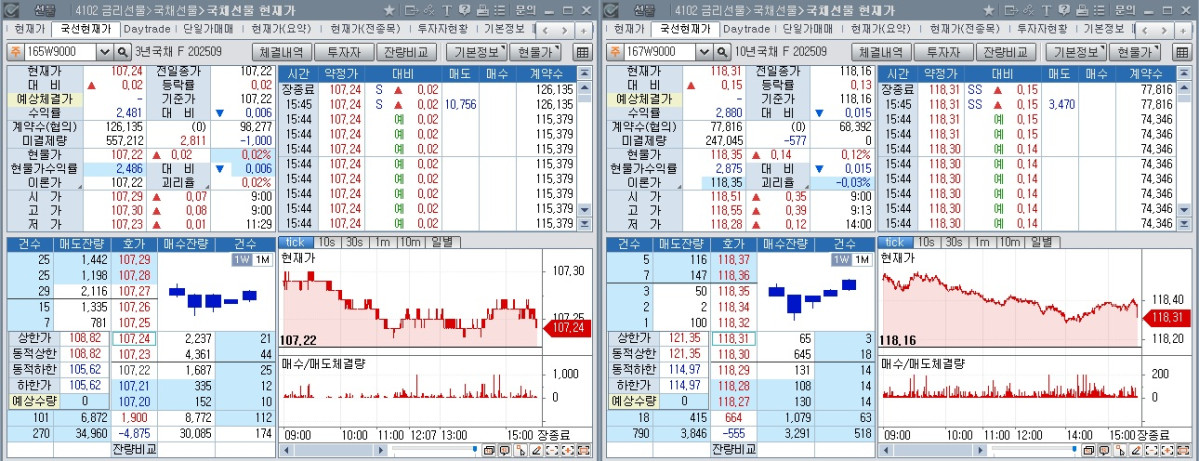Screen dimensions: 1199x461
Task: Select the 10s chart tab in right window
Action: (x=926, y=242)
